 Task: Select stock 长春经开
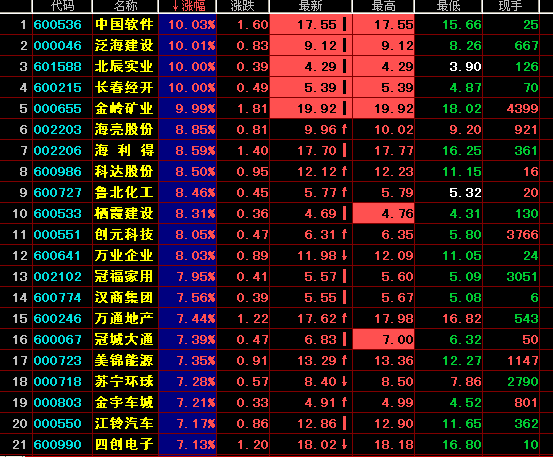[x=124, y=87]
